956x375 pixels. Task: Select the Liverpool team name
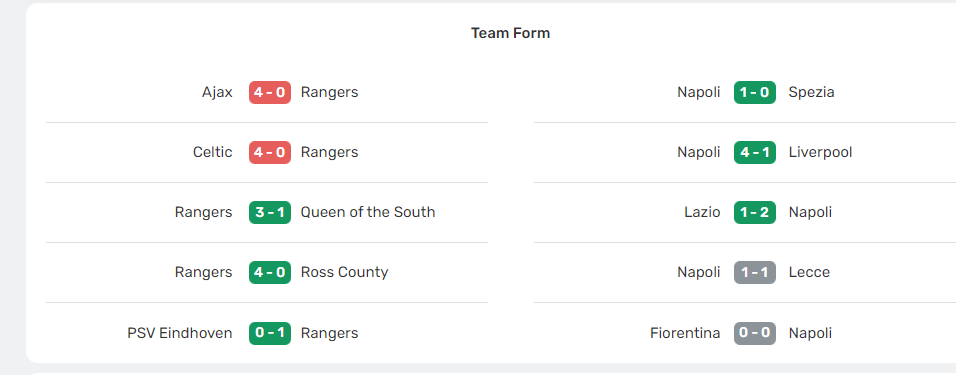click(x=820, y=152)
